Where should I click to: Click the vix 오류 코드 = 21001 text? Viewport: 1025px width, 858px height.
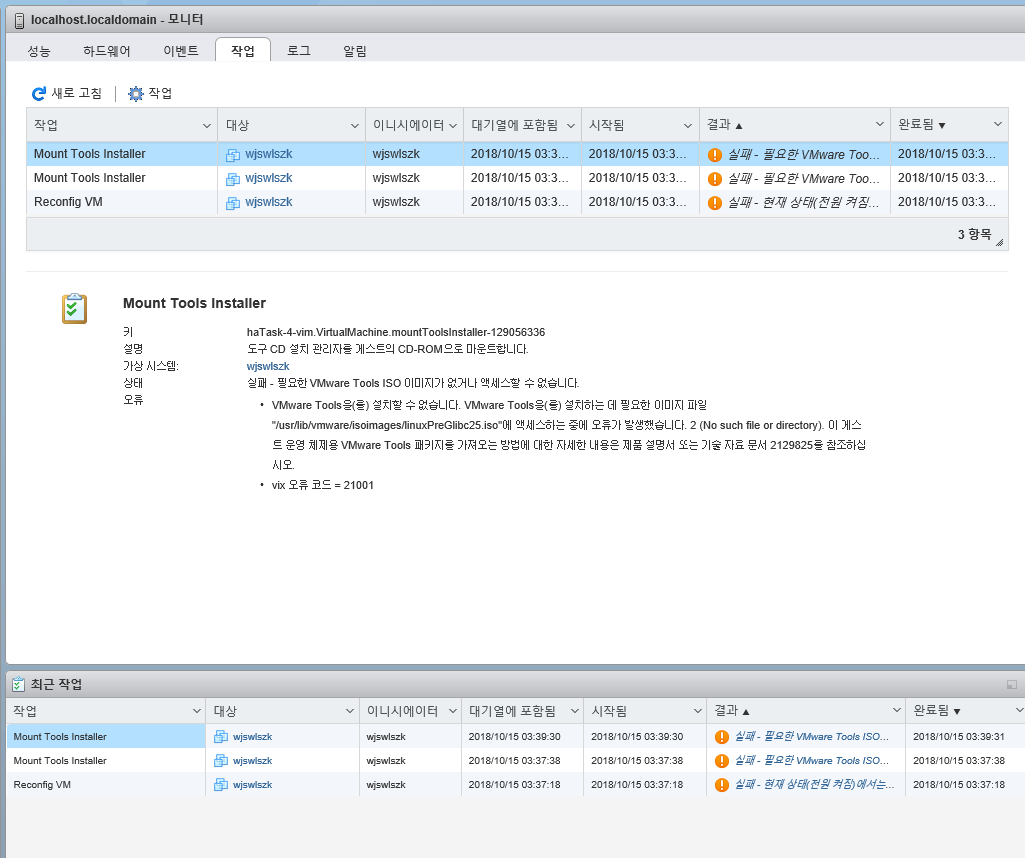point(322,486)
